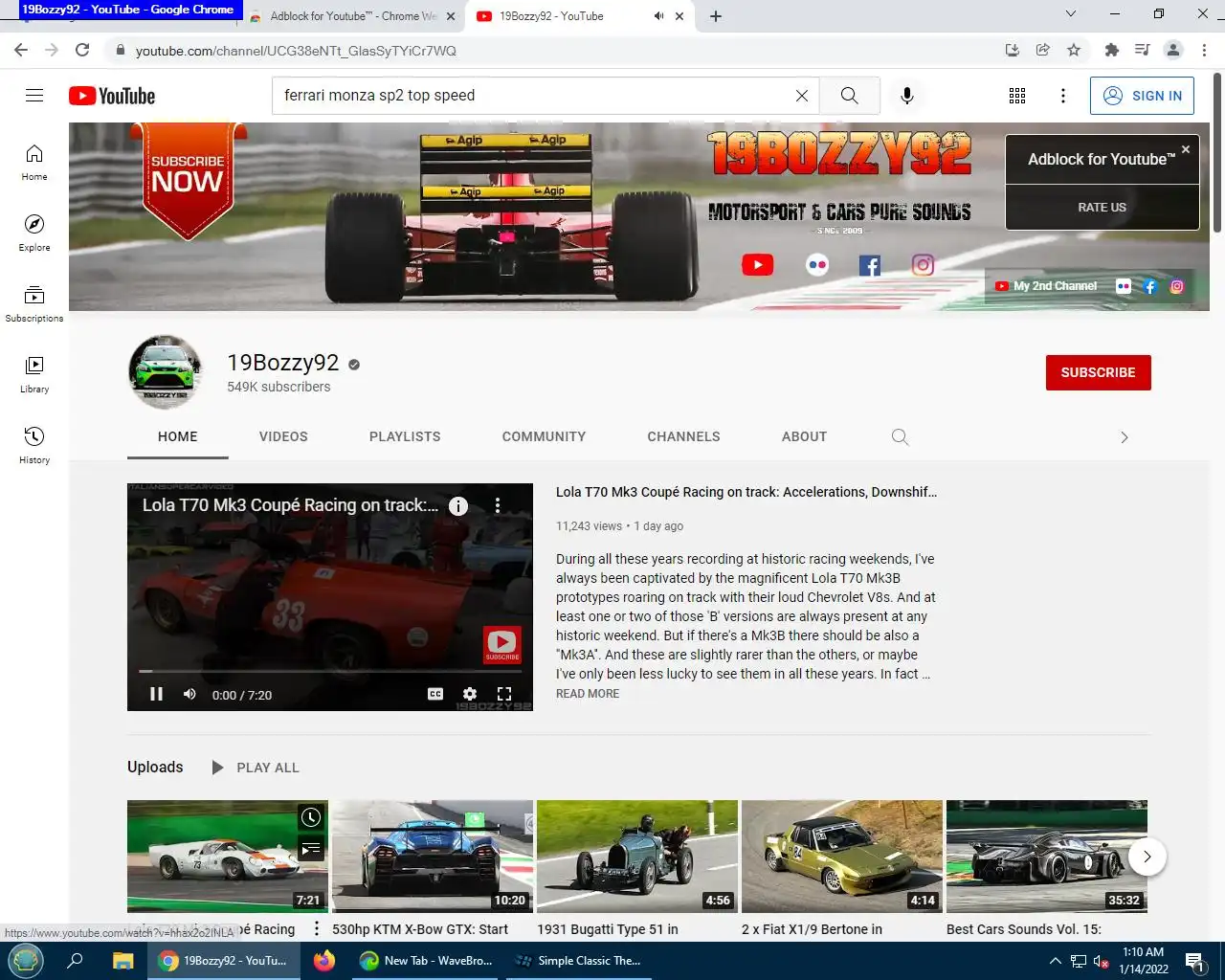Toggle closed captions on the player
The width and height of the screenshot is (1225, 980).
(435, 694)
